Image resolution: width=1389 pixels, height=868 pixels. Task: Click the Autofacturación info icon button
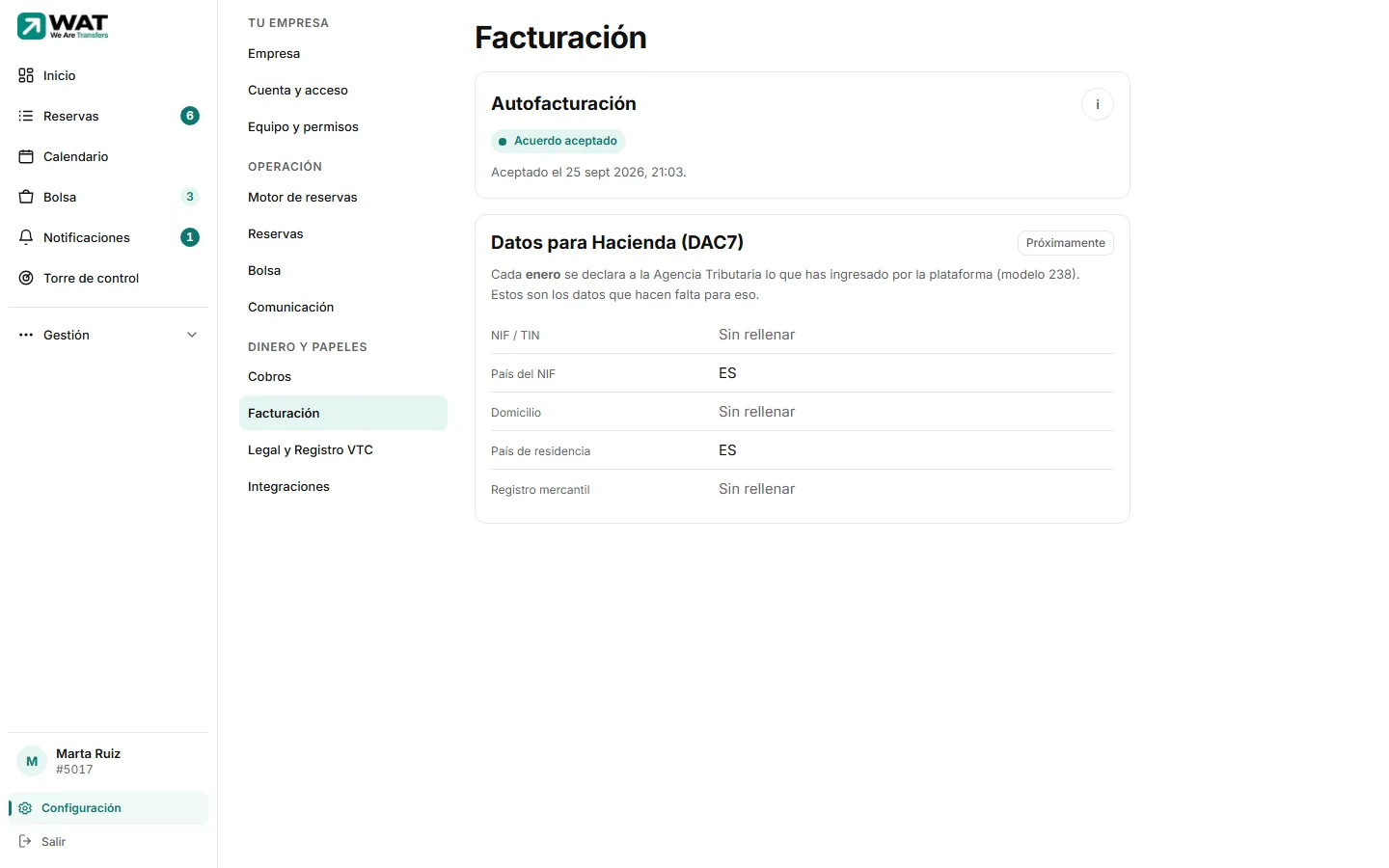pos(1098,104)
